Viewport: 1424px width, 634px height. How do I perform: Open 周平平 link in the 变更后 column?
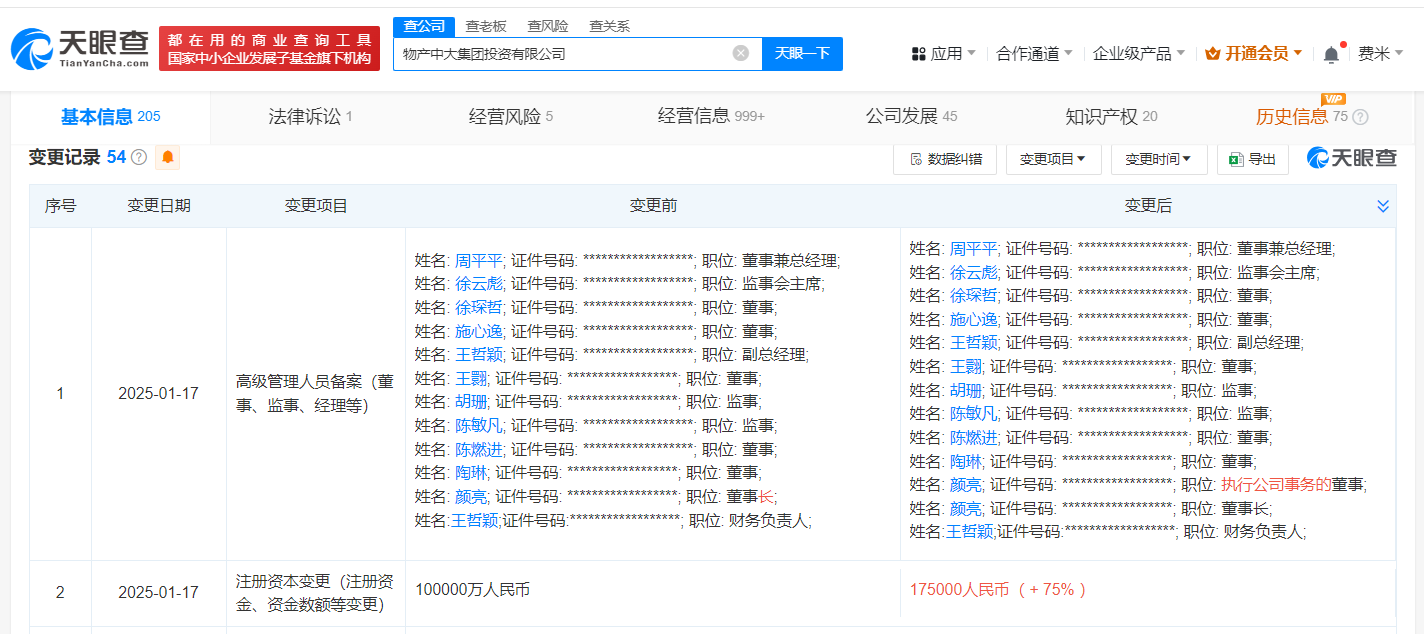[974, 249]
